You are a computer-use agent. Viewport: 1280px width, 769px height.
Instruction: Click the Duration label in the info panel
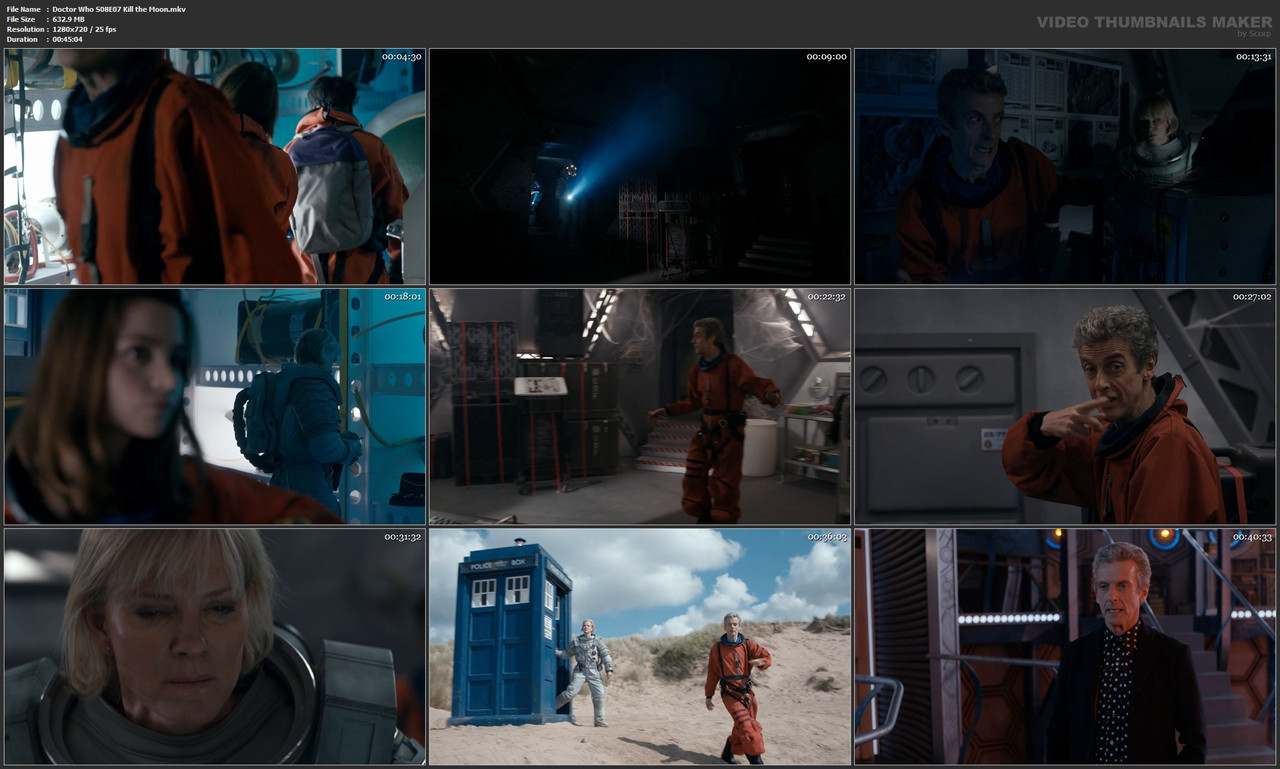[x=23, y=39]
